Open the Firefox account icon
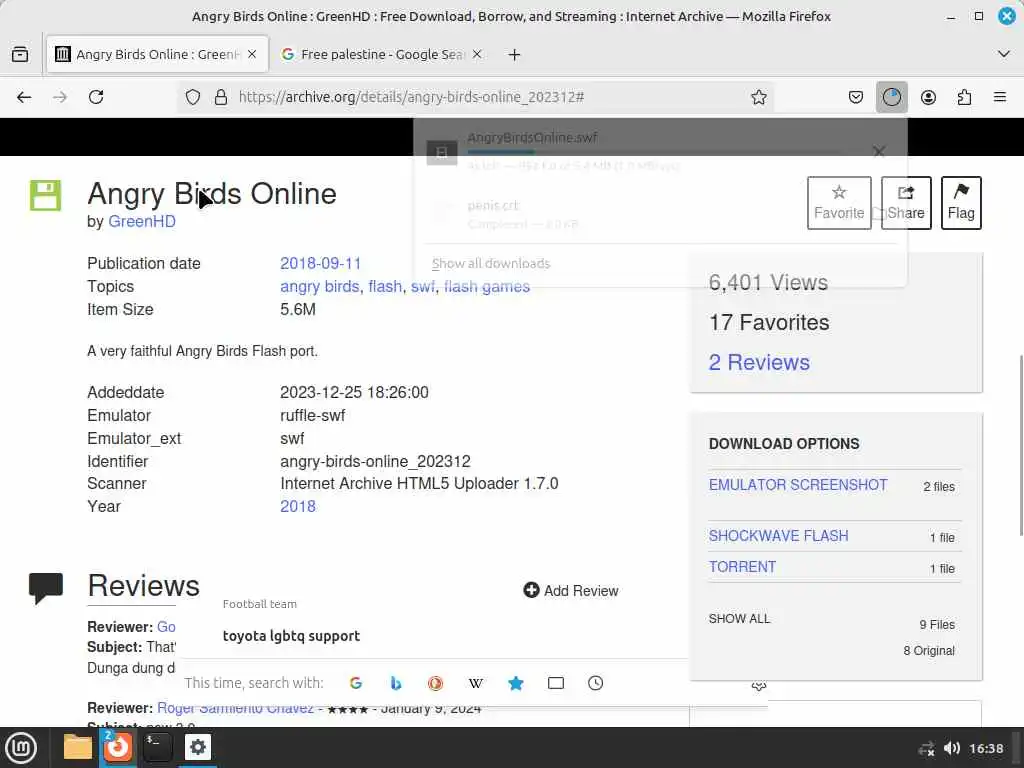 (x=928, y=97)
